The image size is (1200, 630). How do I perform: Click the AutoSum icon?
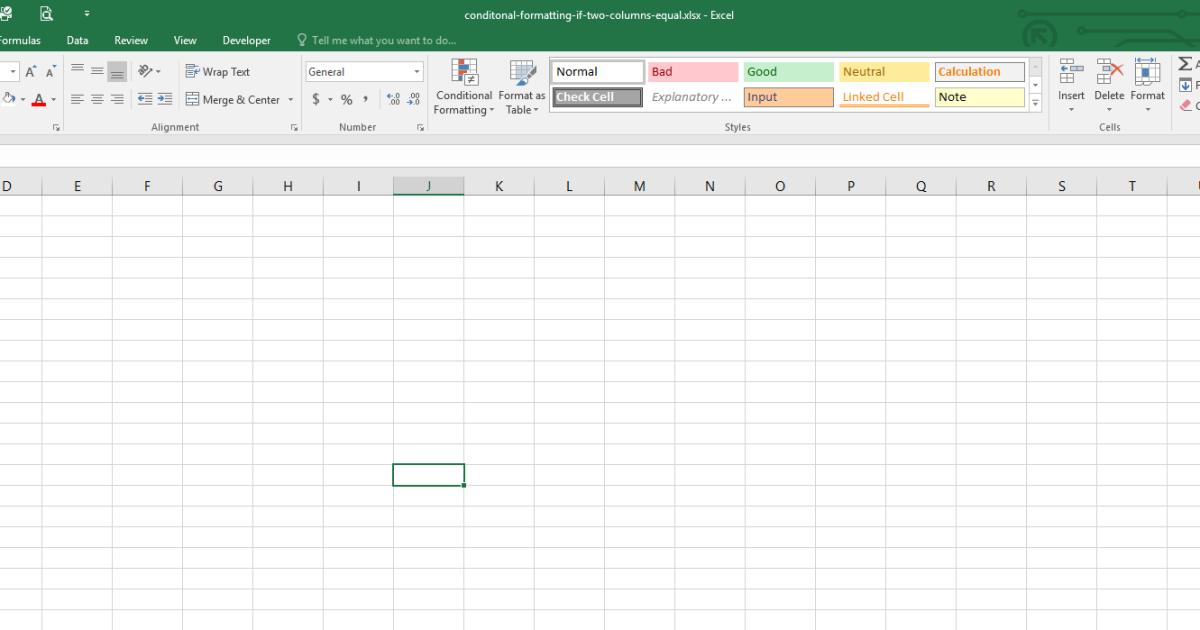coord(1185,63)
